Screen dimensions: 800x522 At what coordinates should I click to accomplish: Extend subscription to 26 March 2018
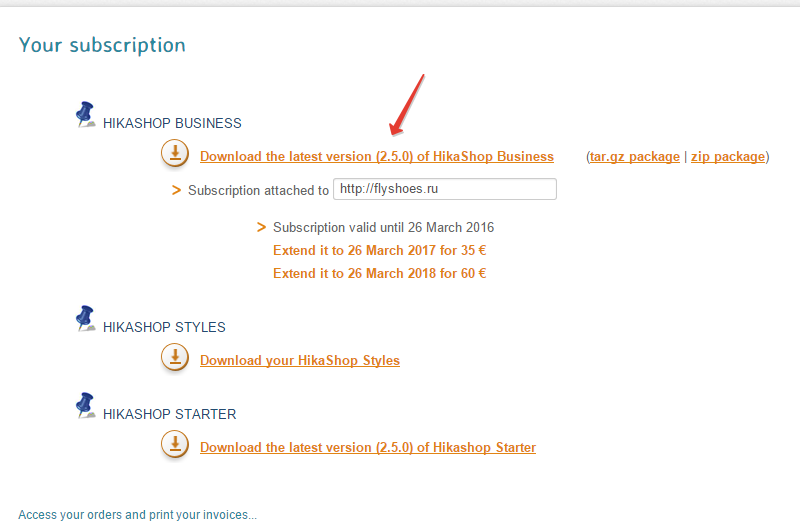click(379, 273)
